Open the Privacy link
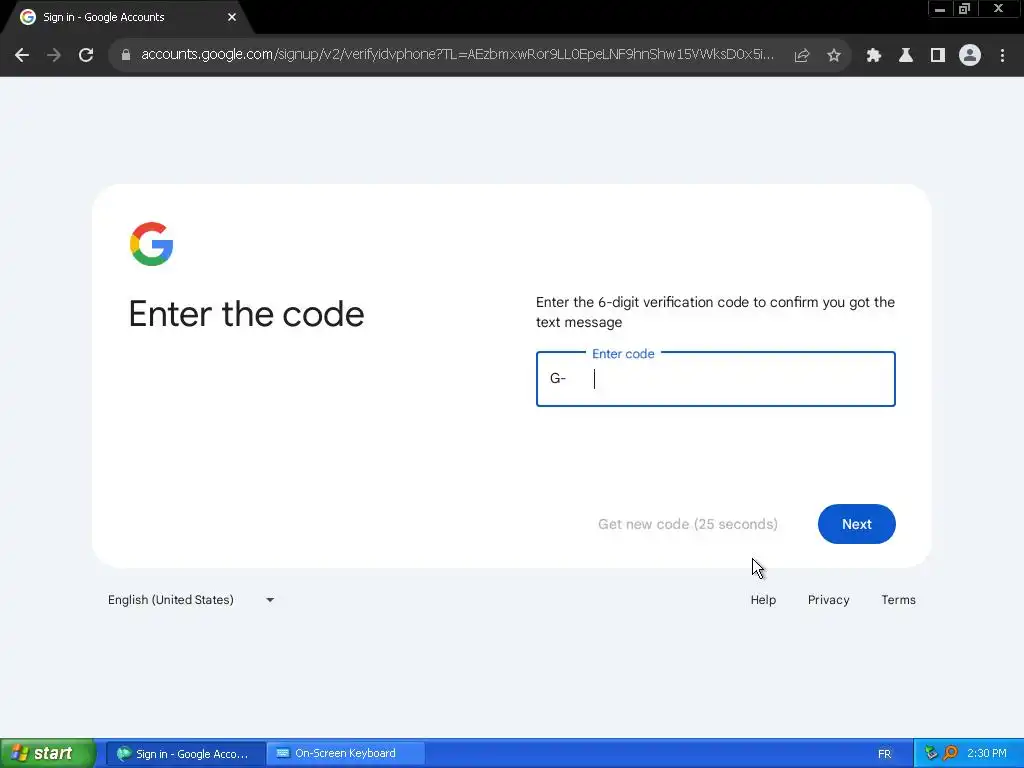 [828, 600]
